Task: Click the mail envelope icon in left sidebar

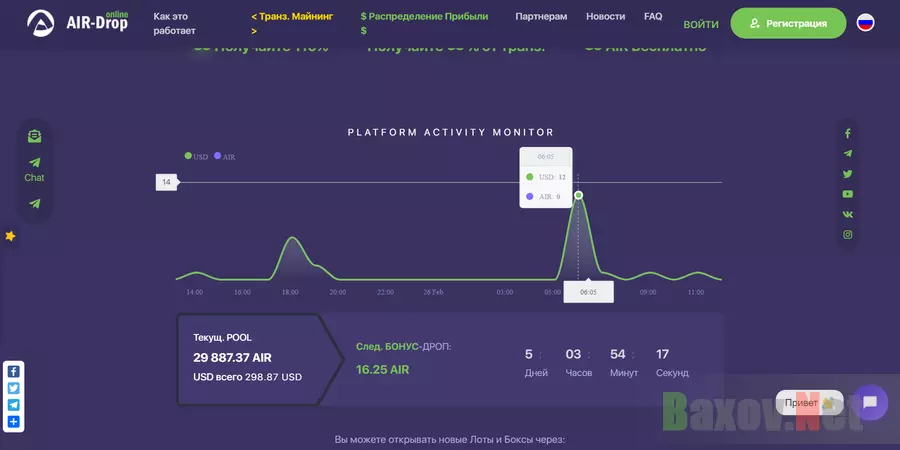Action: click(x=34, y=137)
